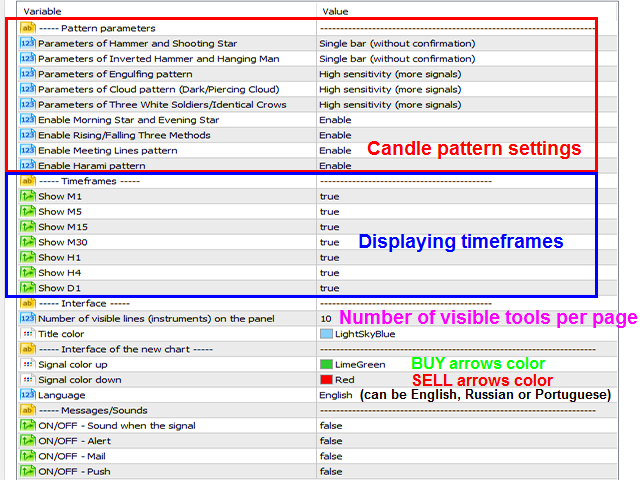
Task: Click the boolean icon beside ON/OFF - Push
Action: tap(27, 471)
